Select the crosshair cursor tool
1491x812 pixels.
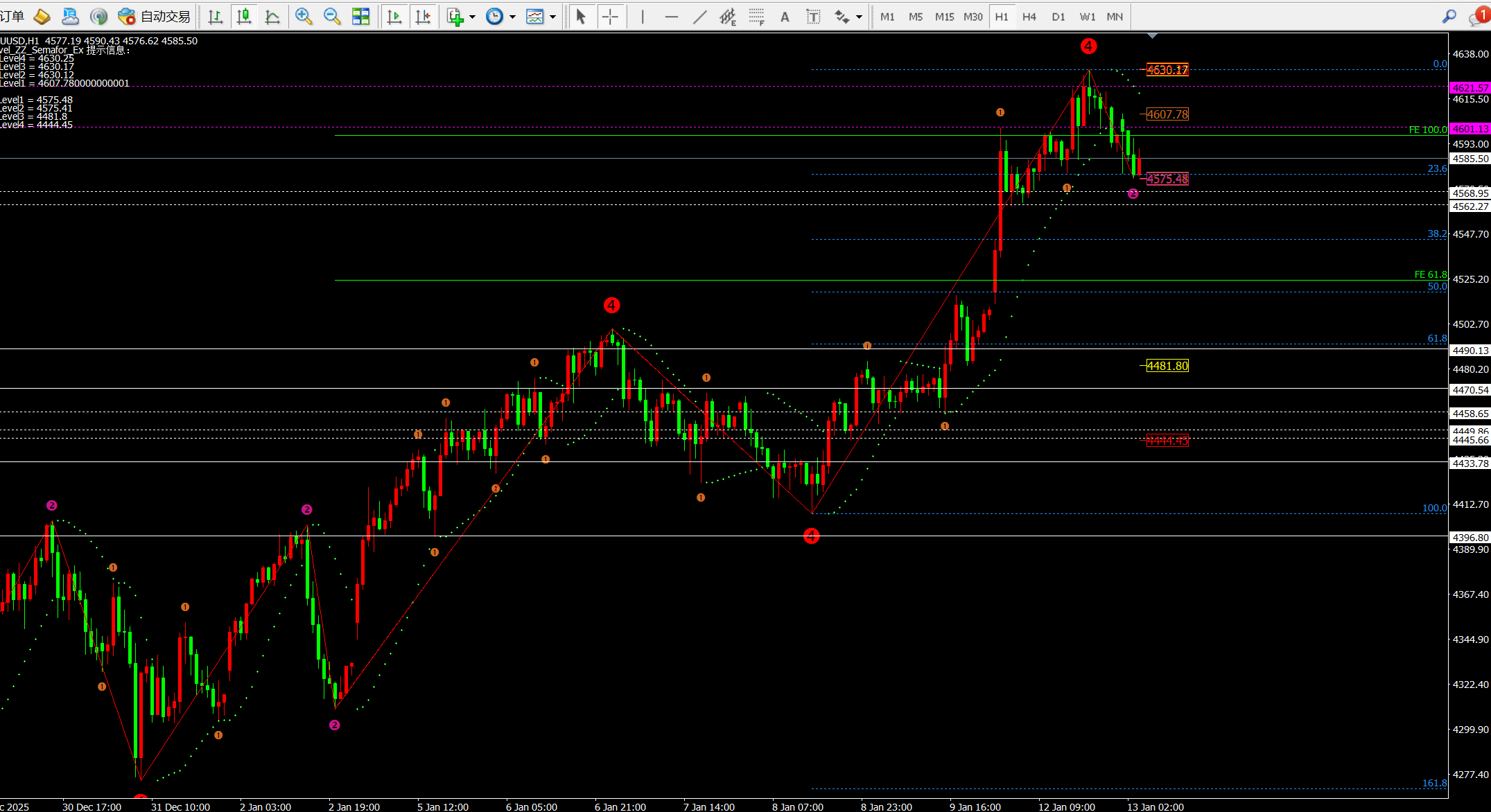(x=610, y=17)
